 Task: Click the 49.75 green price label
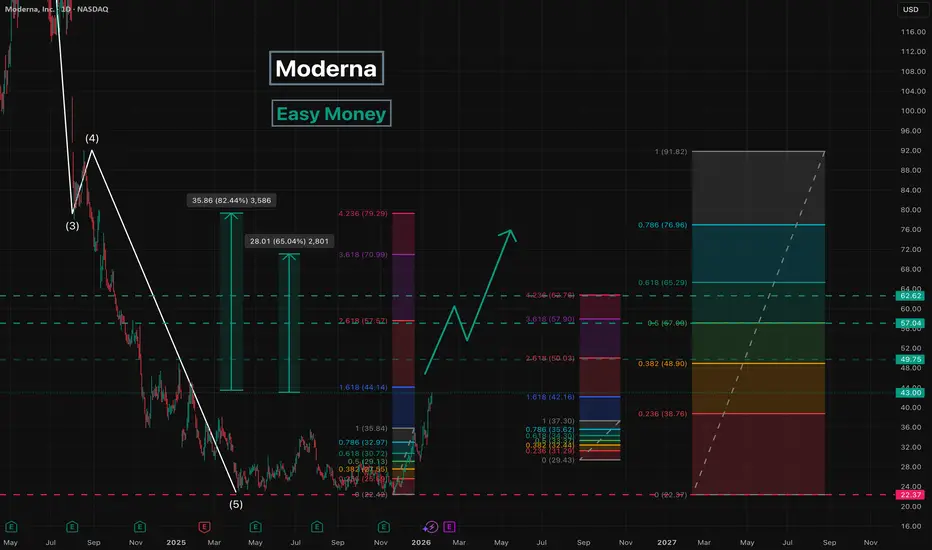910,360
